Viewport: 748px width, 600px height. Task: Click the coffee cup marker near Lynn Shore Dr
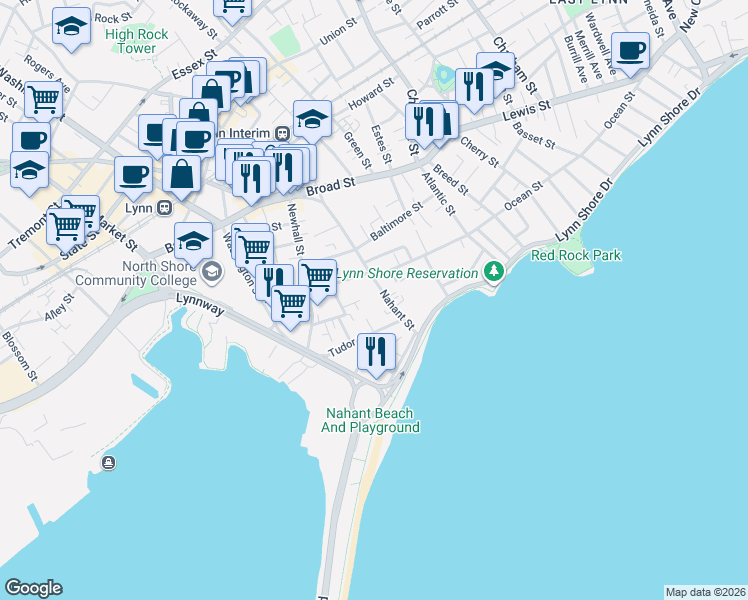630,52
